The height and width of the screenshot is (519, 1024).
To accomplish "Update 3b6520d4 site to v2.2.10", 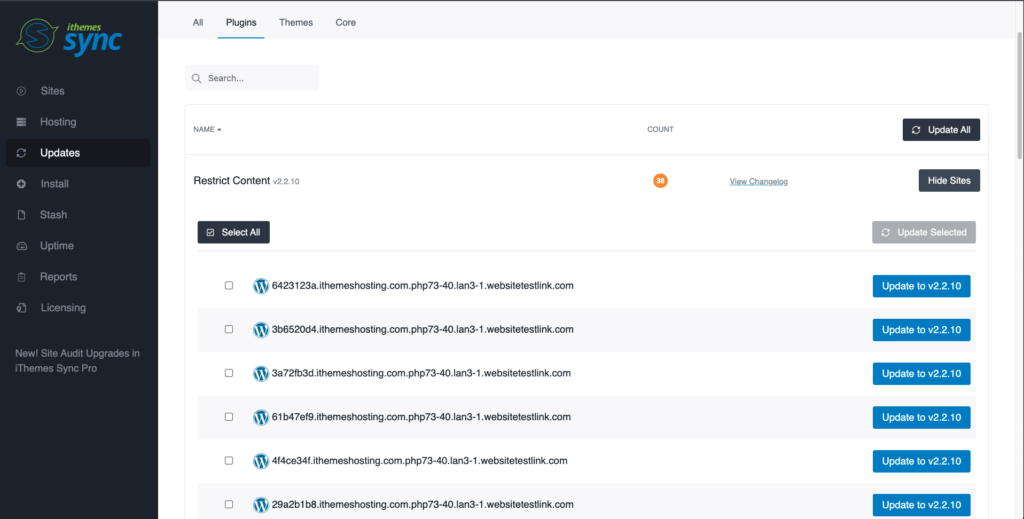I will click(x=921, y=330).
